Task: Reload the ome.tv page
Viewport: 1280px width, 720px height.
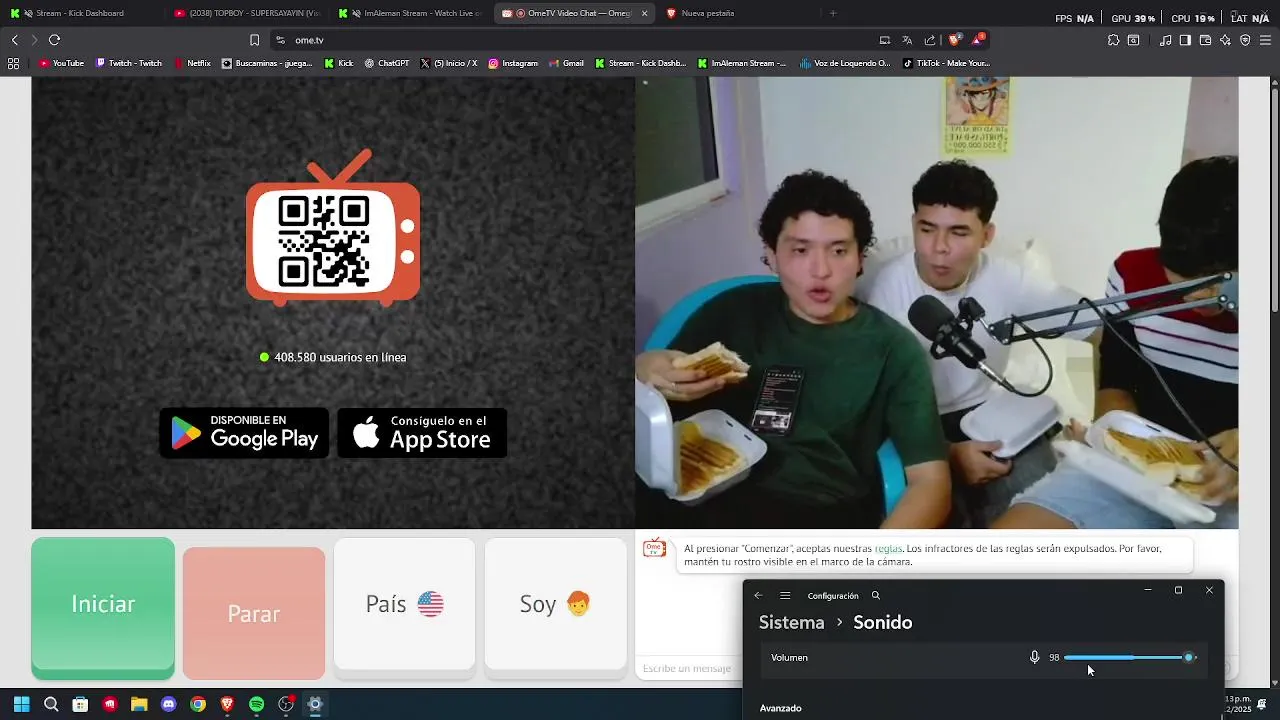Action: tap(54, 40)
